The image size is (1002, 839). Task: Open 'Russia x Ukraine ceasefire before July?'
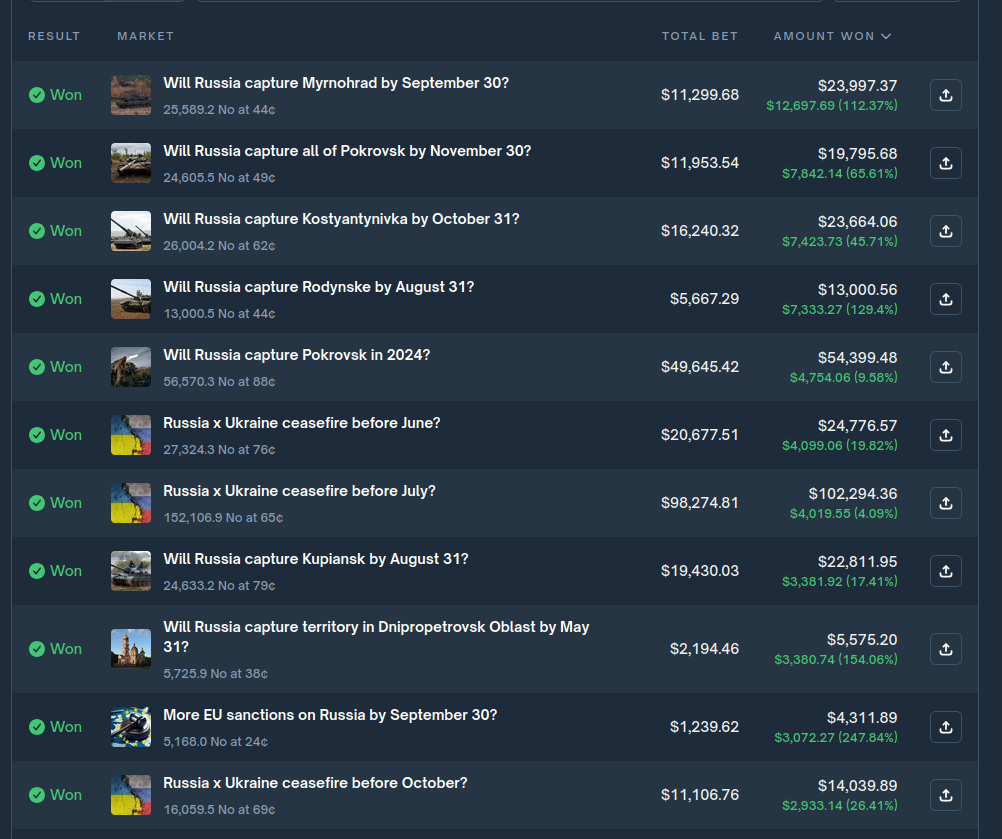299,491
